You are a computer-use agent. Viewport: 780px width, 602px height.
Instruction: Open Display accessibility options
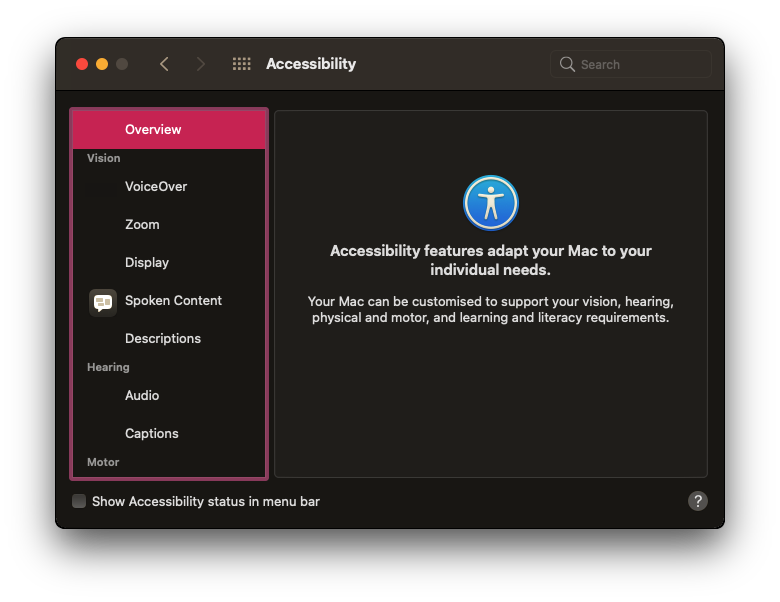click(169, 262)
